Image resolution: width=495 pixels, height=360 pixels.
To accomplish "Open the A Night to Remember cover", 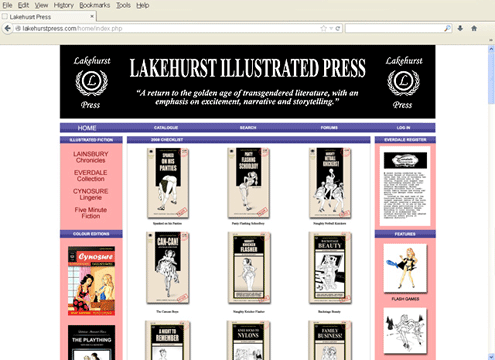I will click(x=168, y=340).
